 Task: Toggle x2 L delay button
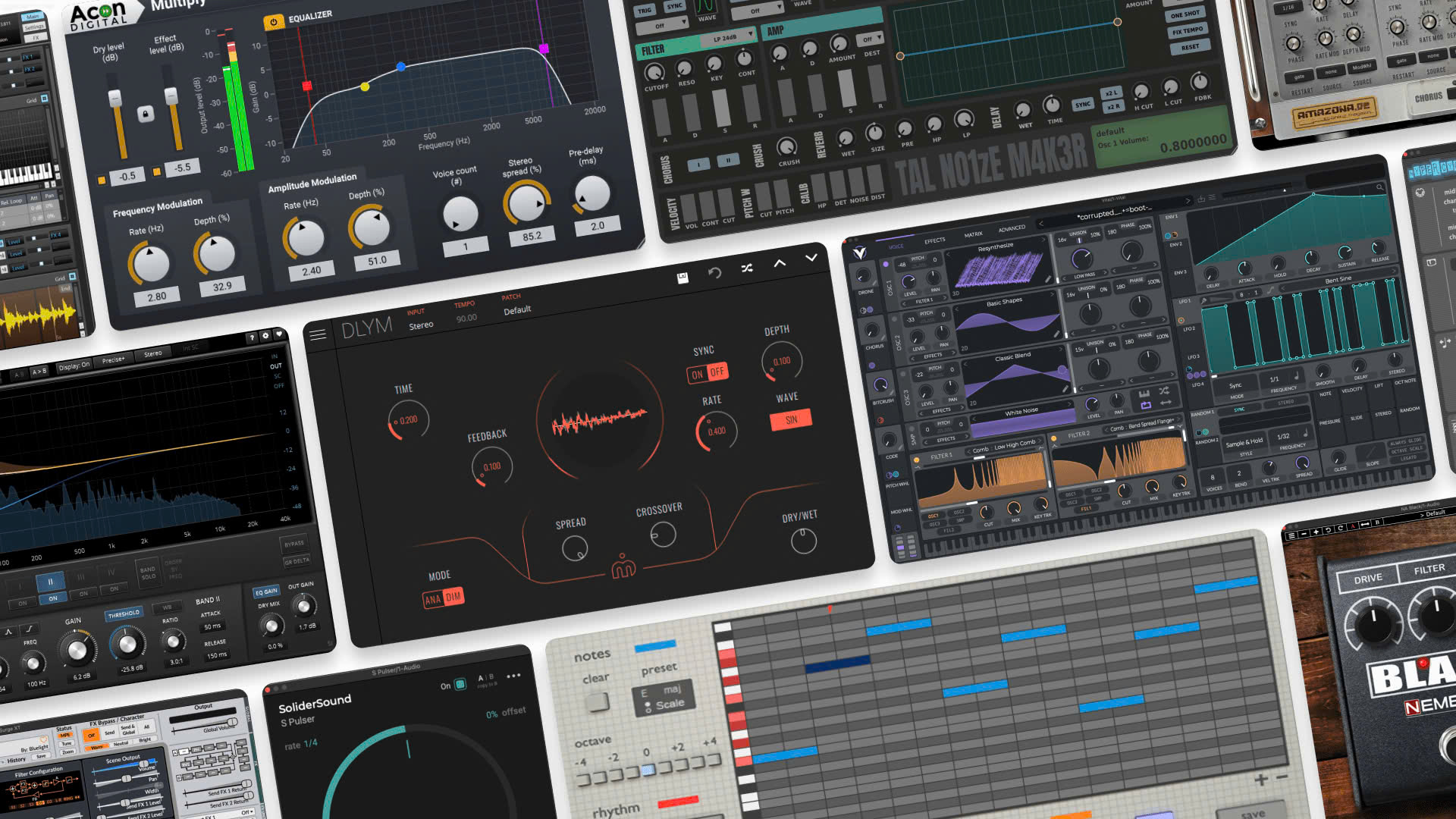tap(1111, 93)
